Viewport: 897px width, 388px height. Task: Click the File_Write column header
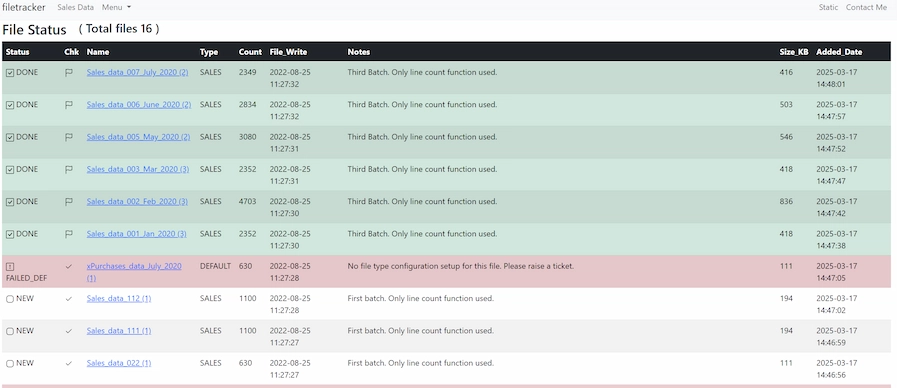click(288, 52)
